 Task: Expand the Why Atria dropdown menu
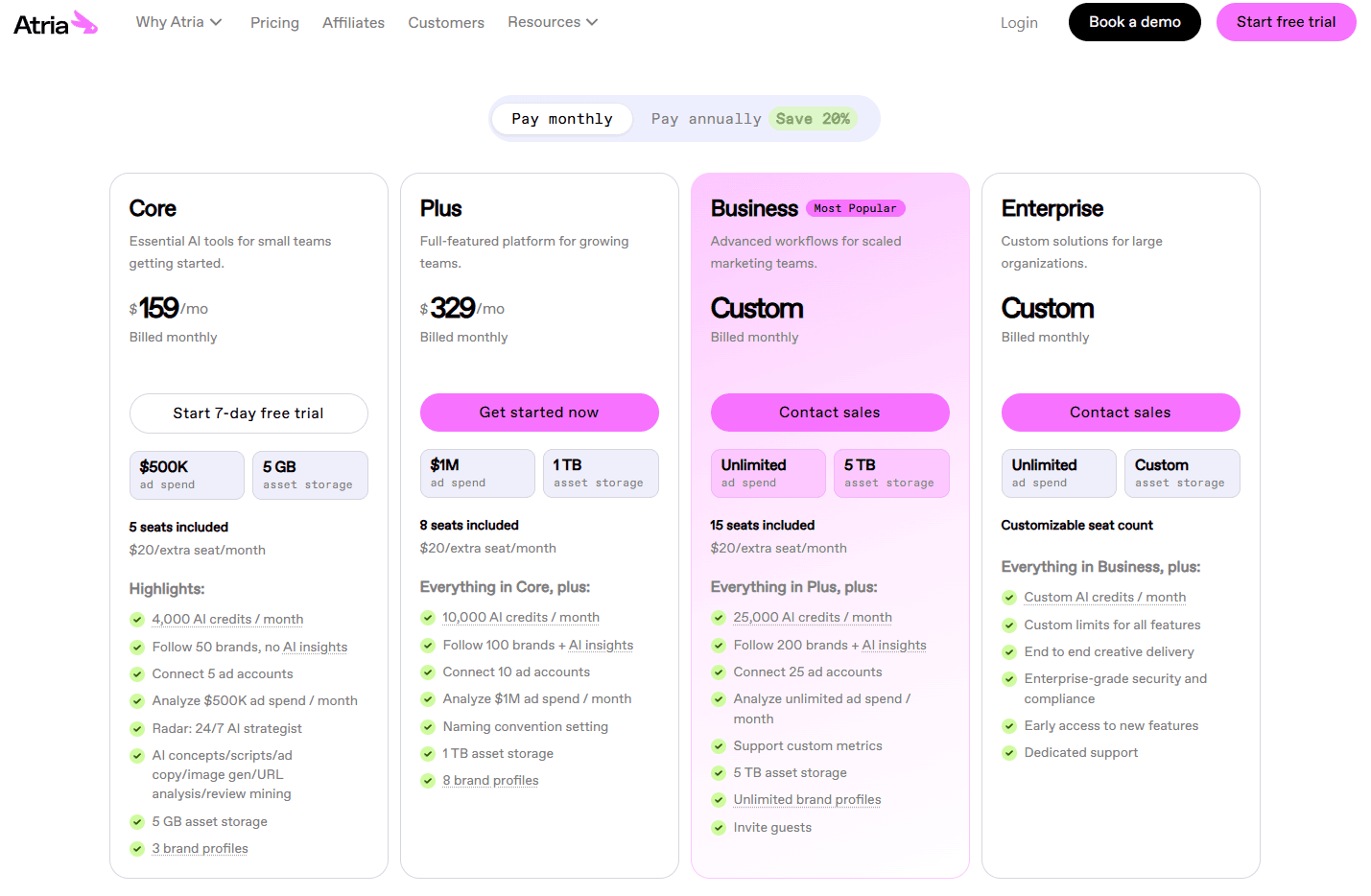178,22
